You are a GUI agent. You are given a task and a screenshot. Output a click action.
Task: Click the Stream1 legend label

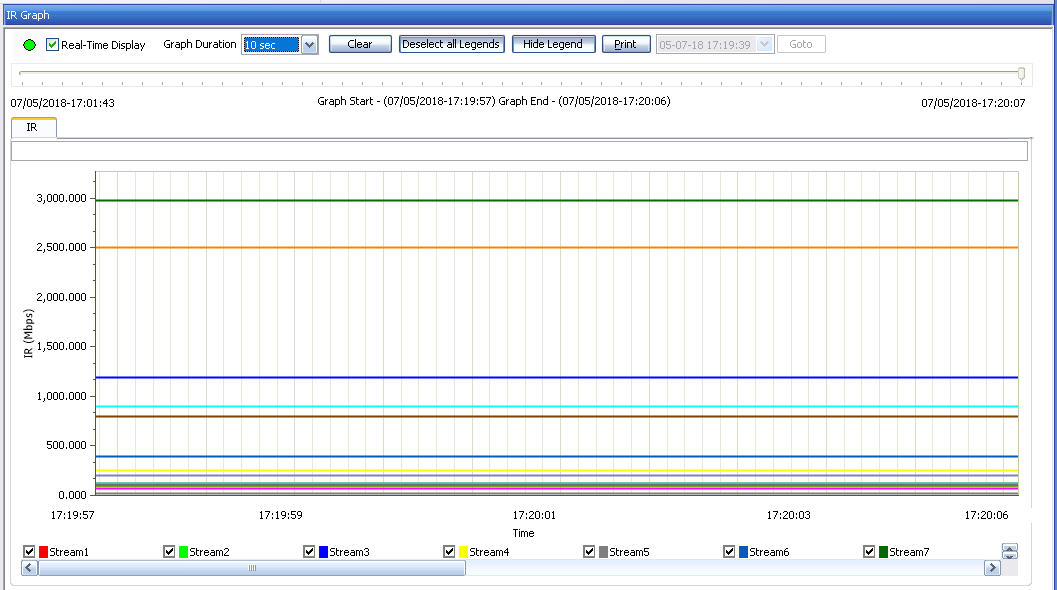coord(69,552)
